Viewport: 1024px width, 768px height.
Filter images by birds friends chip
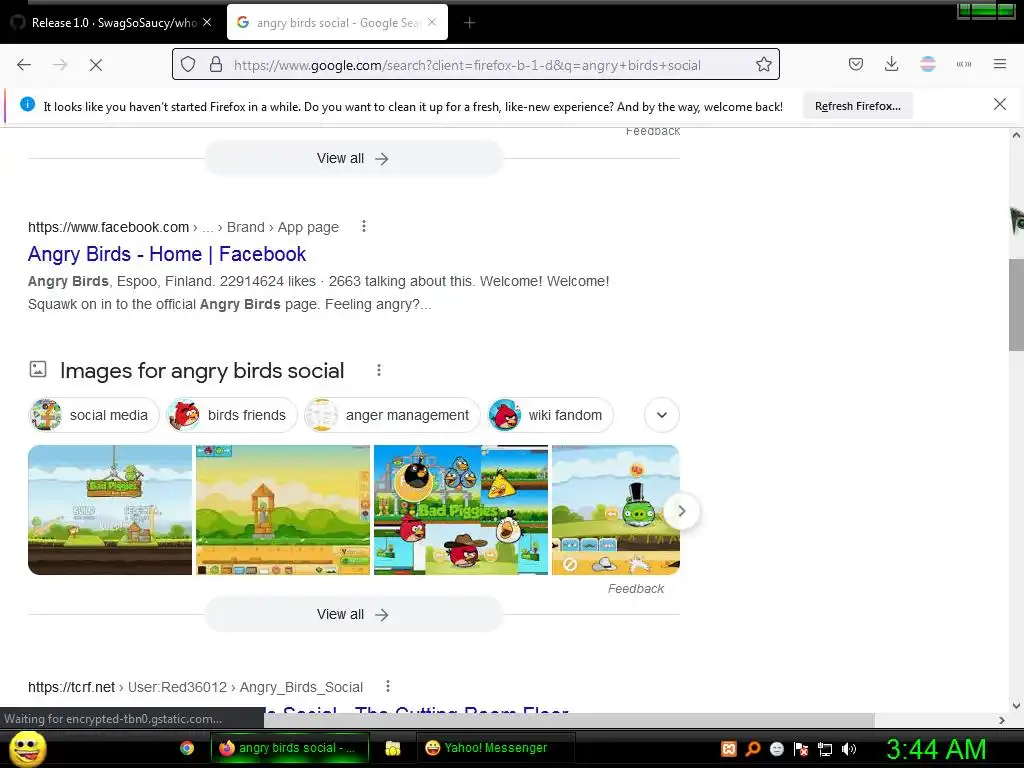(x=232, y=415)
